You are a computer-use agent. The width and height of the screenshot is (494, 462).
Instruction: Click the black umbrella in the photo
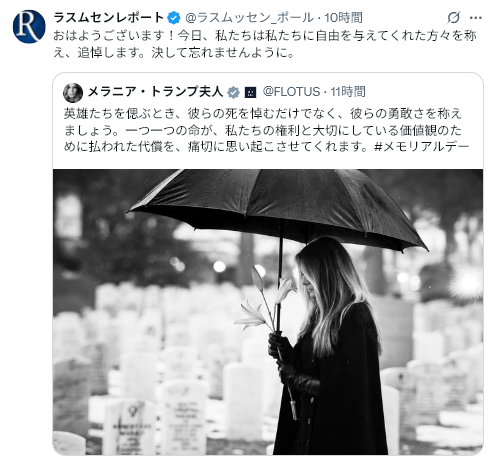[x=278, y=210]
